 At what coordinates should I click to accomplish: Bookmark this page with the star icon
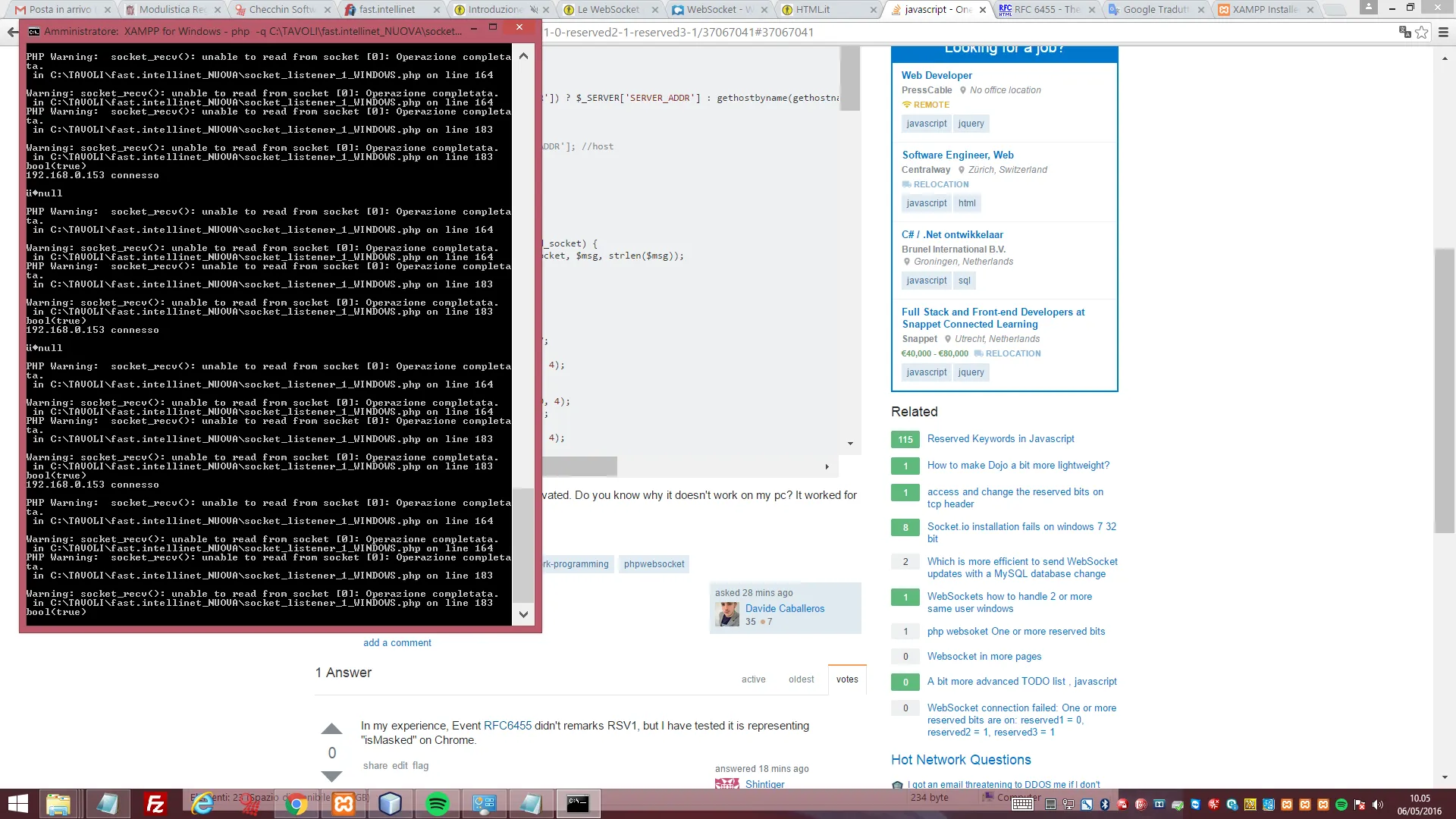point(1422,32)
